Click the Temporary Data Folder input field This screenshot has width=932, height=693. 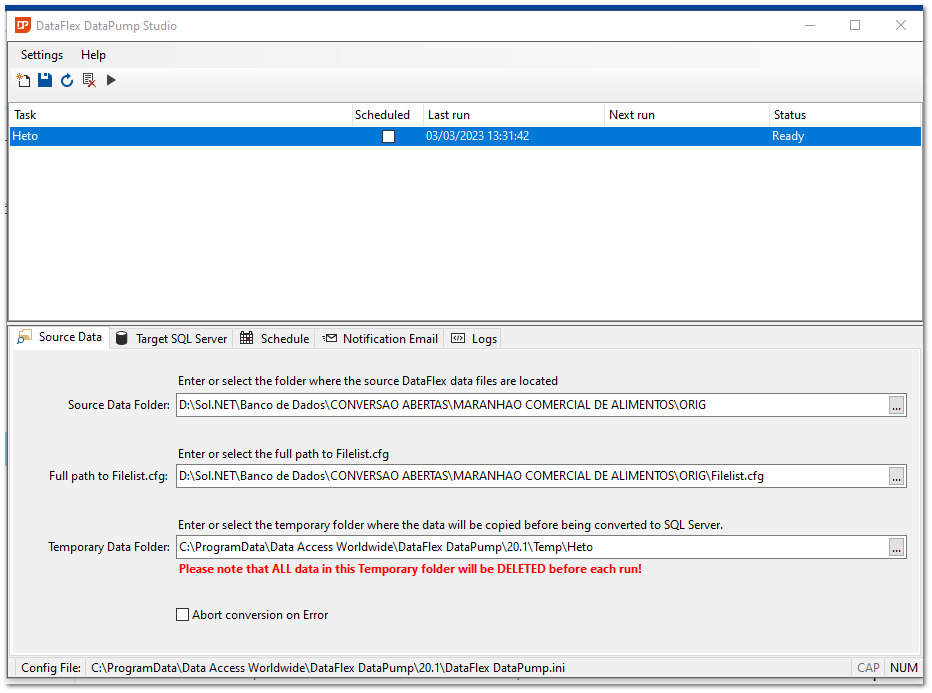point(530,547)
